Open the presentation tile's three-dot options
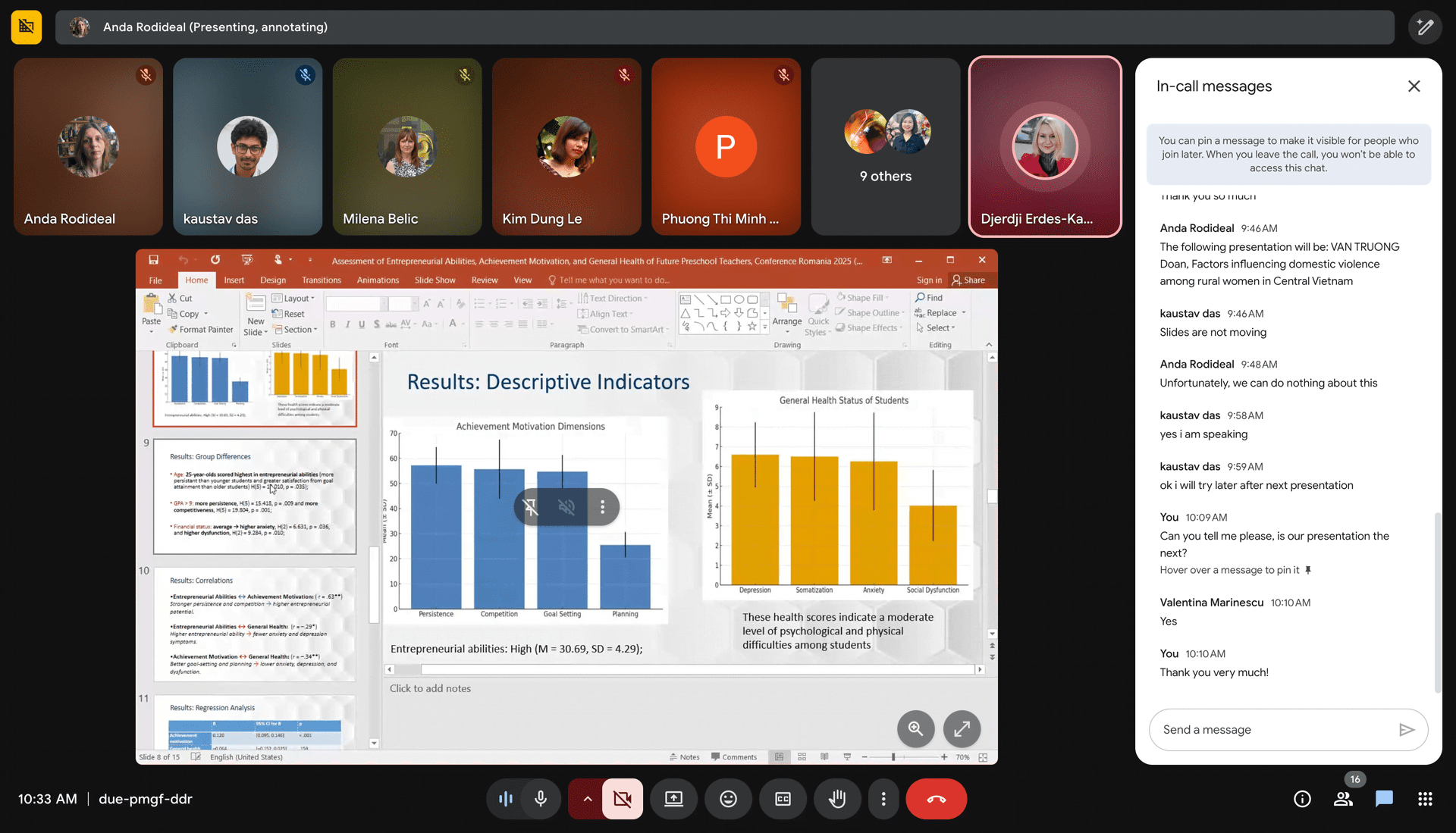 click(x=603, y=507)
